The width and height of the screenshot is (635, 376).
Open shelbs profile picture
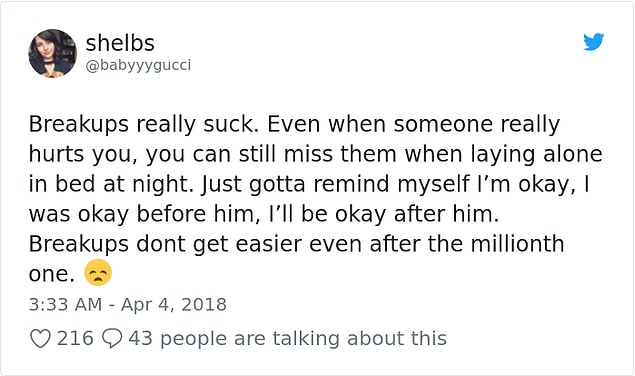point(53,53)
